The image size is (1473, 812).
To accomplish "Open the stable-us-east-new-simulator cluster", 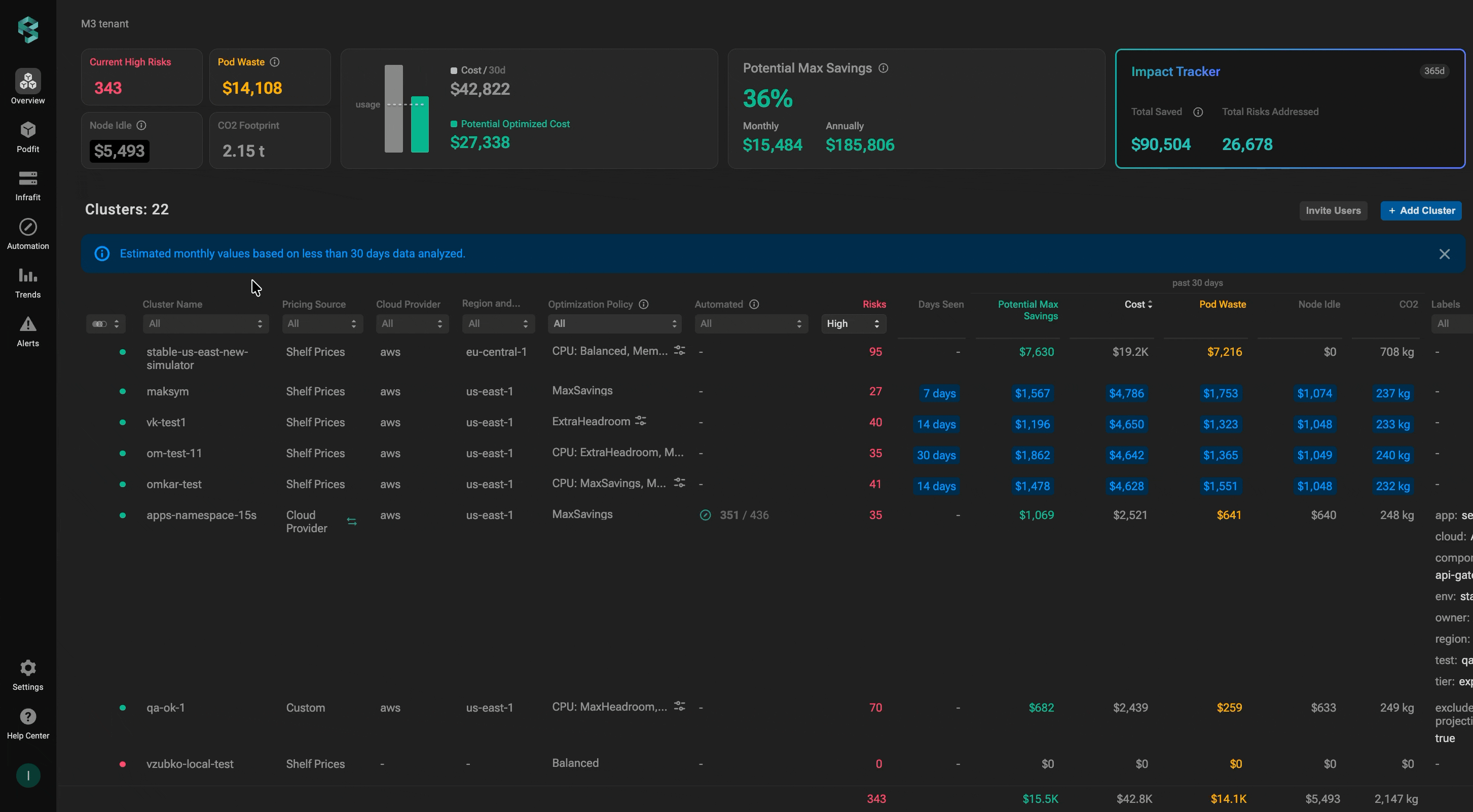I will [197, 358].
